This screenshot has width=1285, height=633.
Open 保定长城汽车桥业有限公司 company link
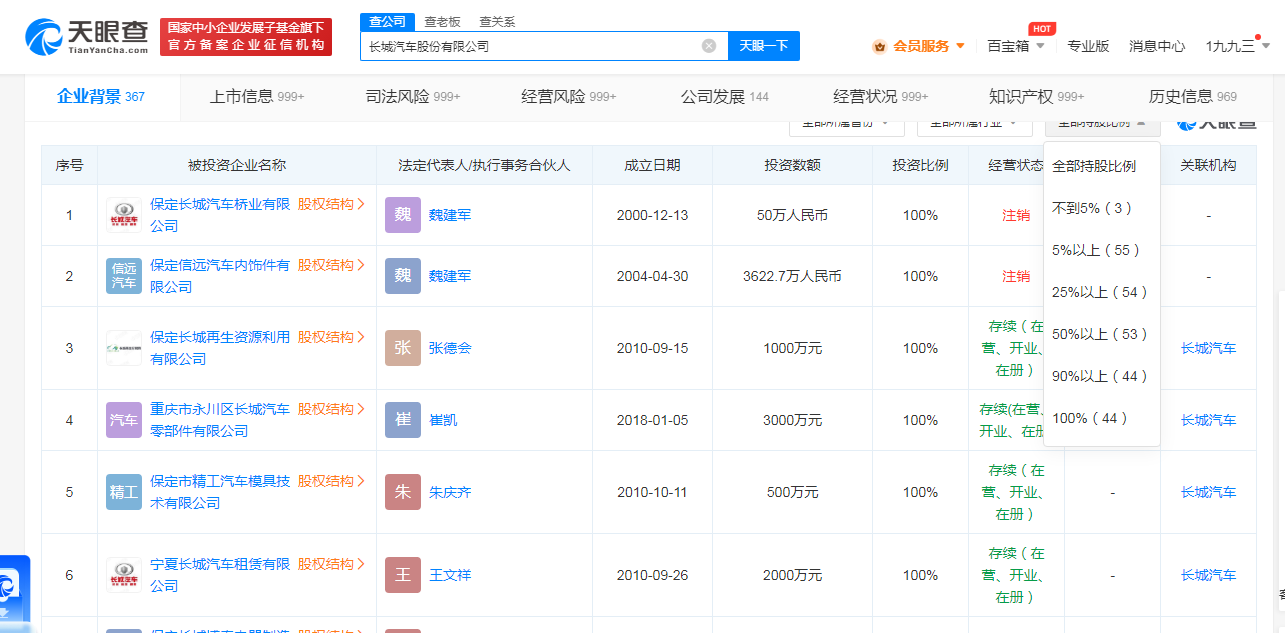(x=220, y=215)
